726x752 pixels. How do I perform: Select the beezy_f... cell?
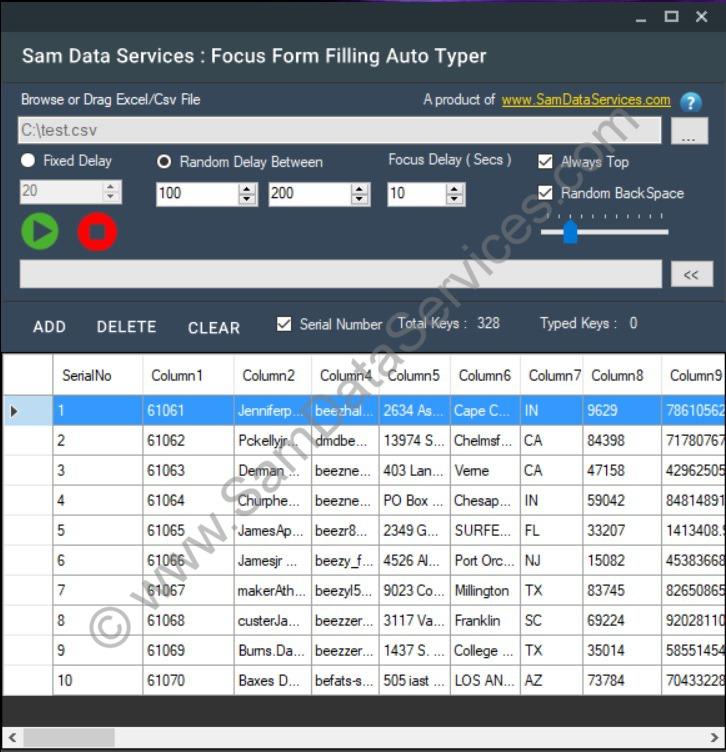point(345,560)
